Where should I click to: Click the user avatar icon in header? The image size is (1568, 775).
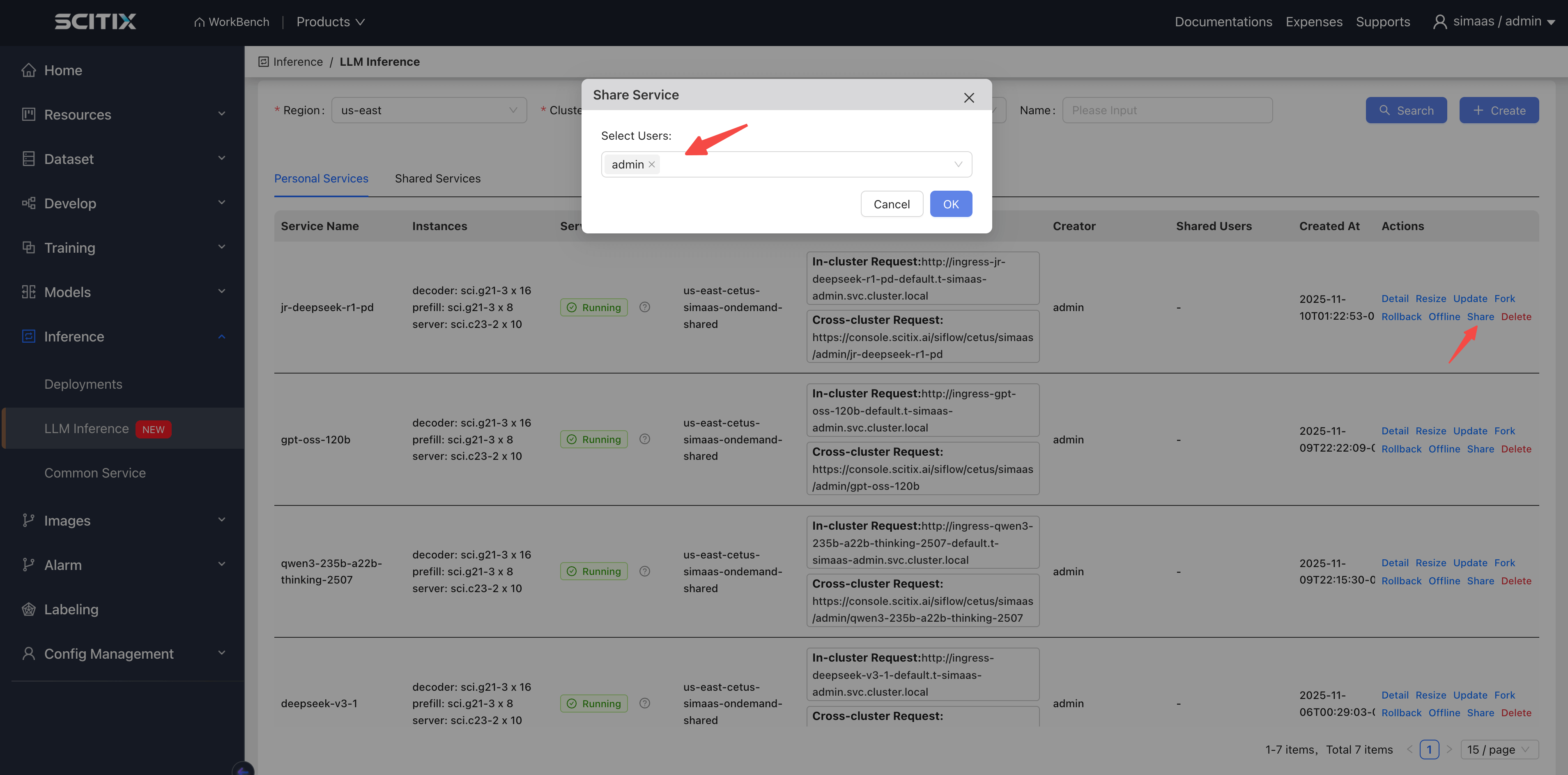click(1439, 22)
